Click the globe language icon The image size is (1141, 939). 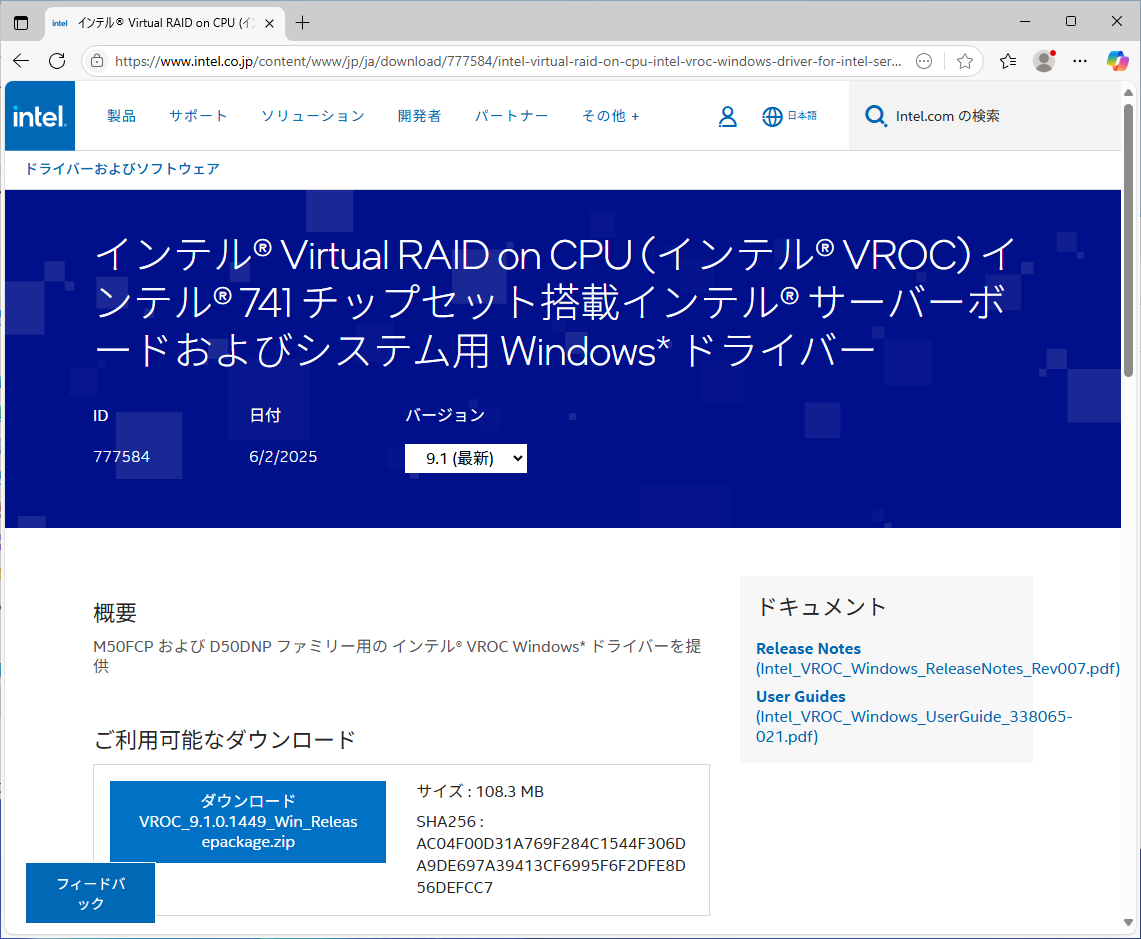[x=772, y=117]
